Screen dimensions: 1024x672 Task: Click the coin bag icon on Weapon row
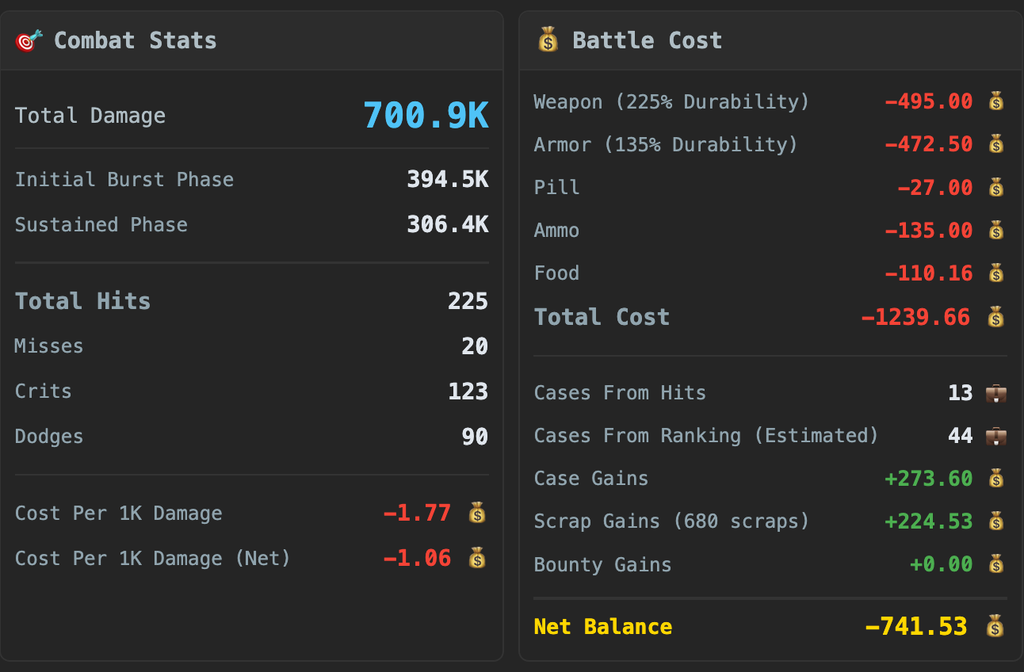[996, 101]
